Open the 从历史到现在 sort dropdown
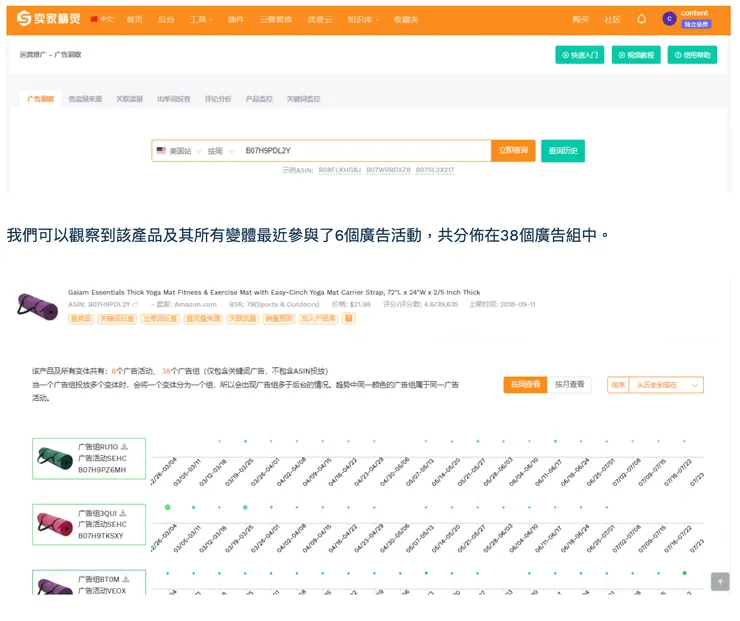The image size is (740, 621). pyautogui.click(x=665, y=385)
